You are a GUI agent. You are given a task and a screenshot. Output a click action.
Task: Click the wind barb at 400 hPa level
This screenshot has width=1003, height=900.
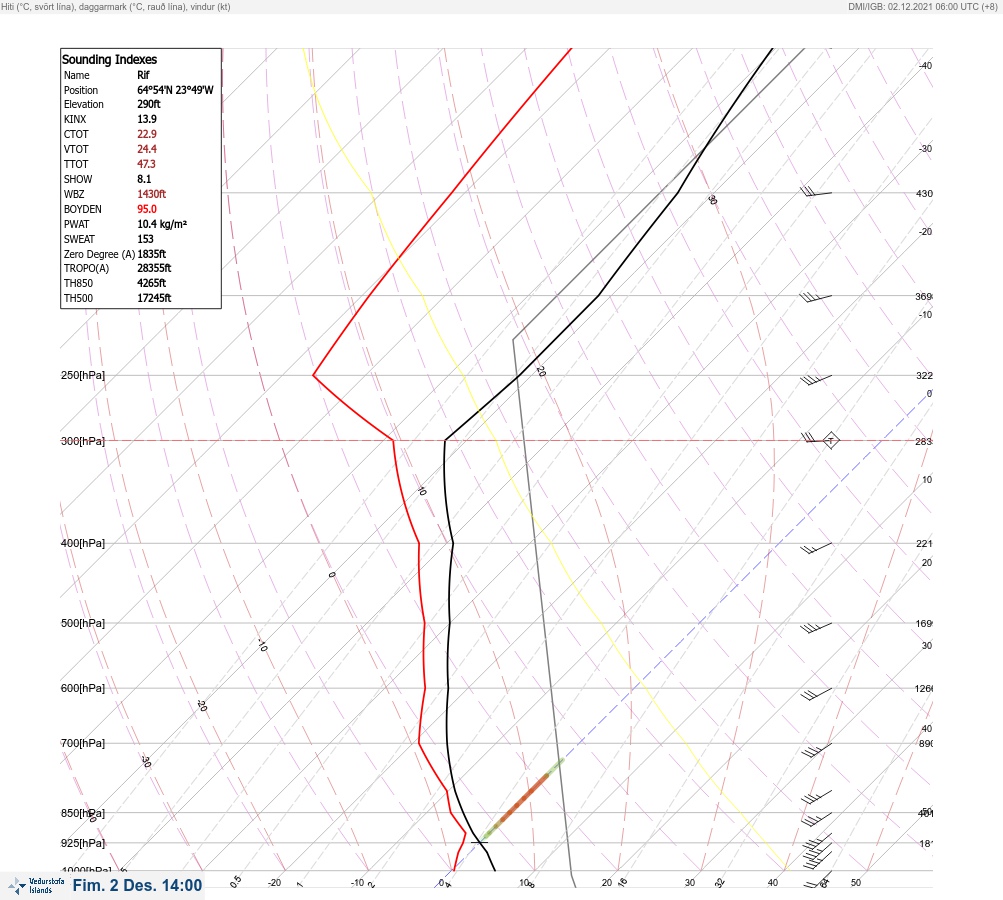(816, 548)
